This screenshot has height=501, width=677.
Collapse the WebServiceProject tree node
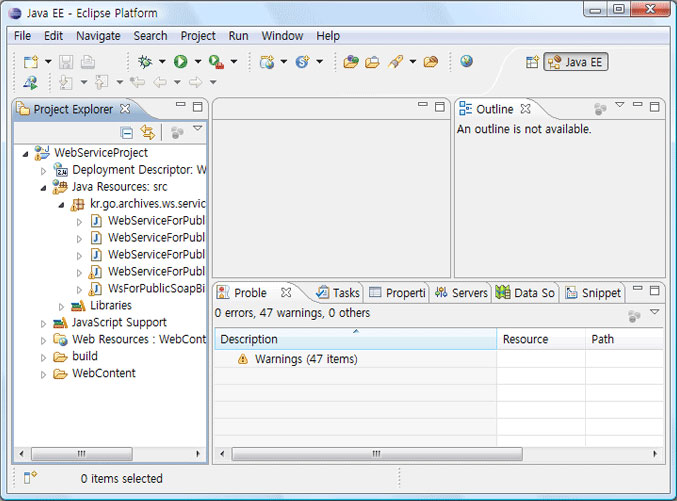point(26,153)
